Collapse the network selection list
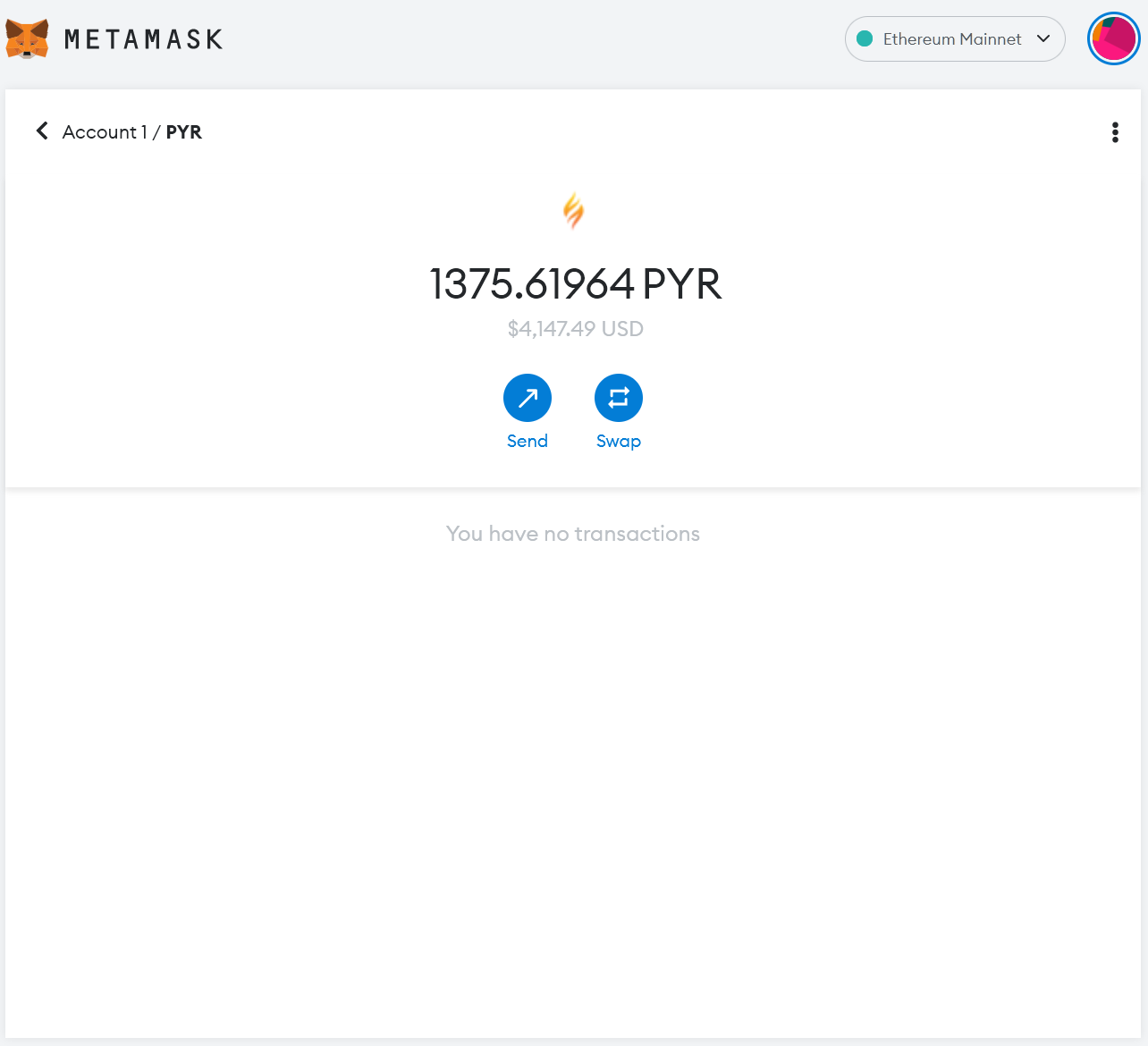The image size is (1148, 1046). point(1042,39)
